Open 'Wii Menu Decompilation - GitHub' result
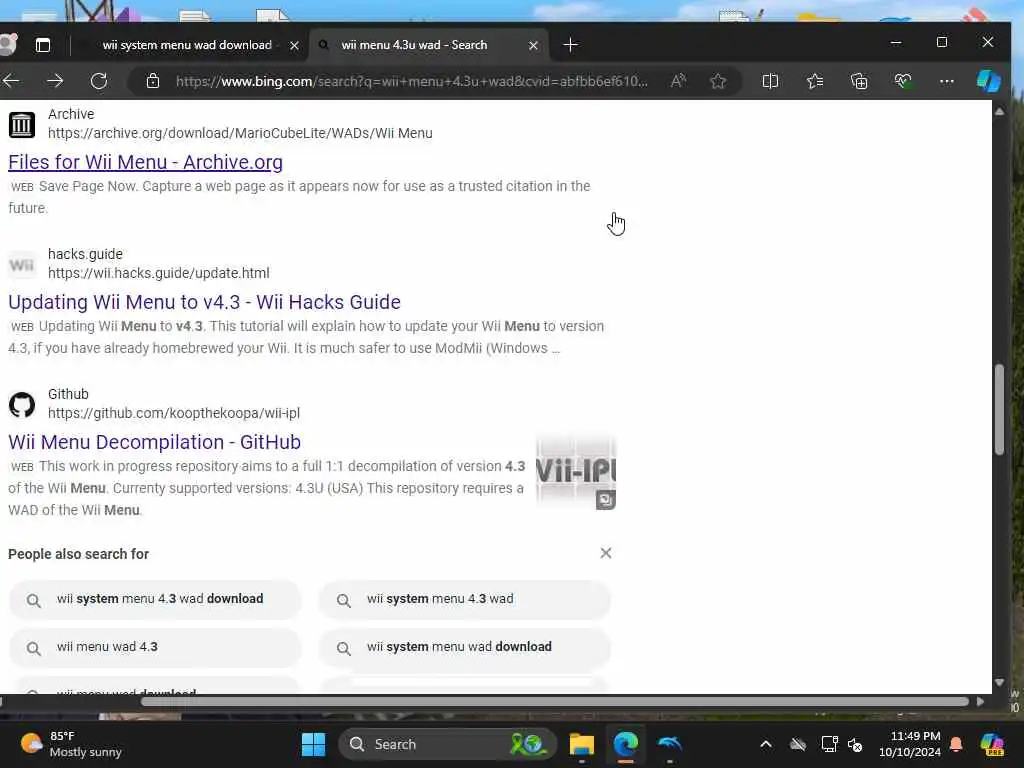Viewport: 1024px width, 768px height. [x=154, y=442]
